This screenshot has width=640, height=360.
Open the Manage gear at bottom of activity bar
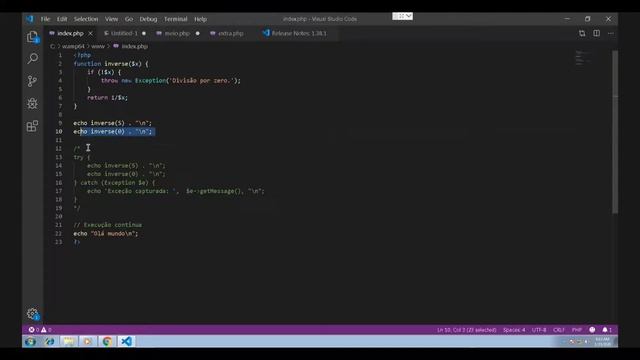[x=33, y=313]
